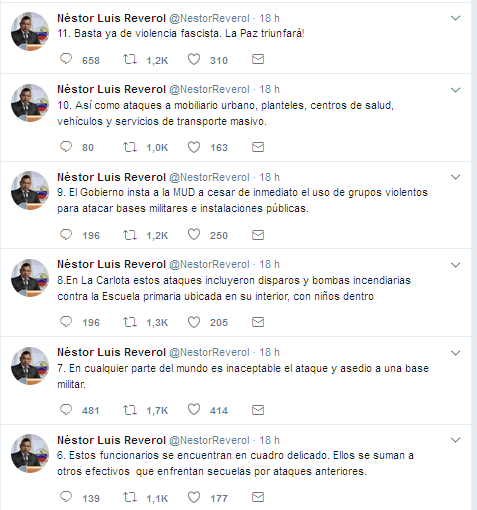Open options chevron on tweet 6
Viewport: 477px width, 510px height.
pos(455,440)
